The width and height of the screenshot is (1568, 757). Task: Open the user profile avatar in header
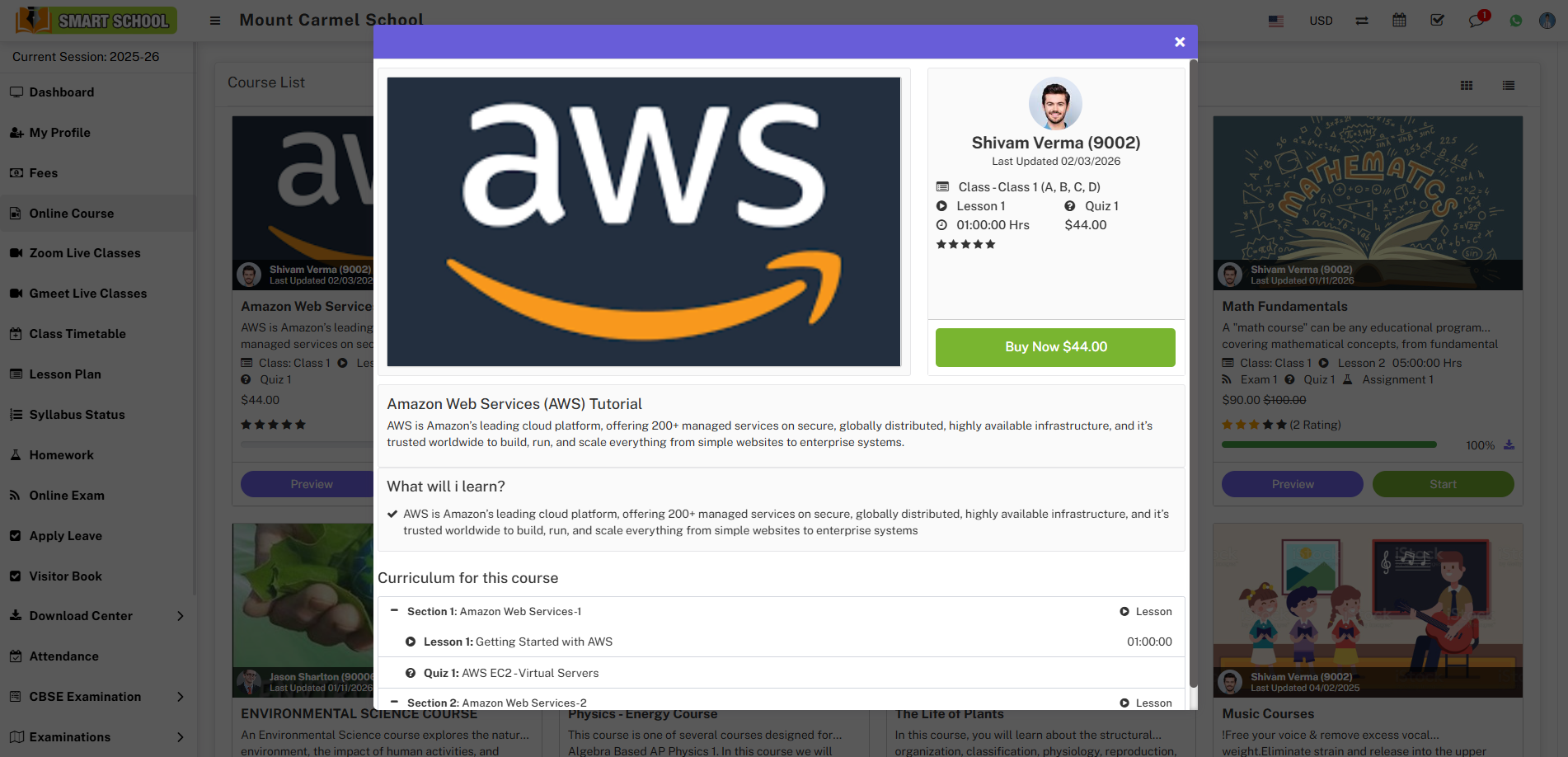point(1547,21)
